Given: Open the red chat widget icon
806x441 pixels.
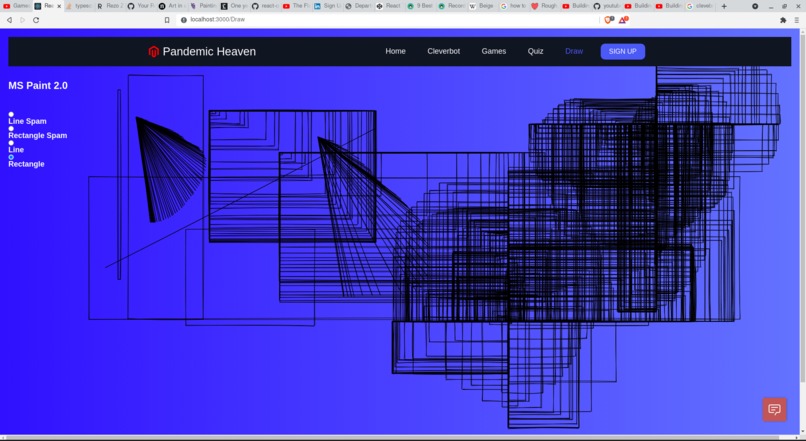Looking at the screenshot, I should click(774, 409).
